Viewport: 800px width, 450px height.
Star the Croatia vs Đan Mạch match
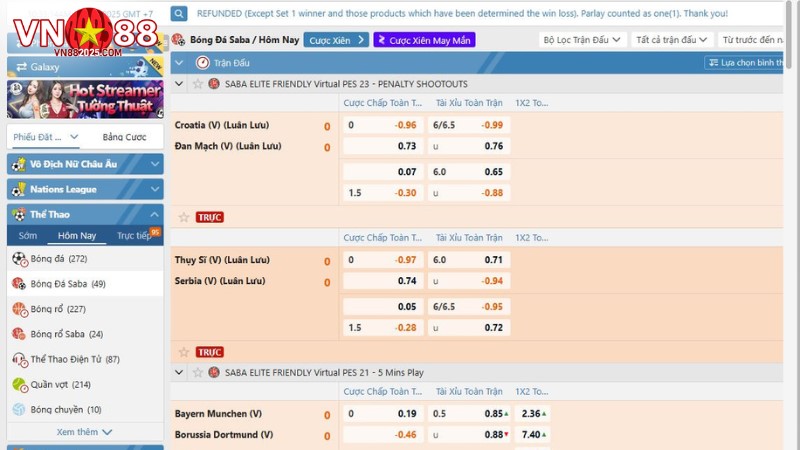tap(184, 217)
